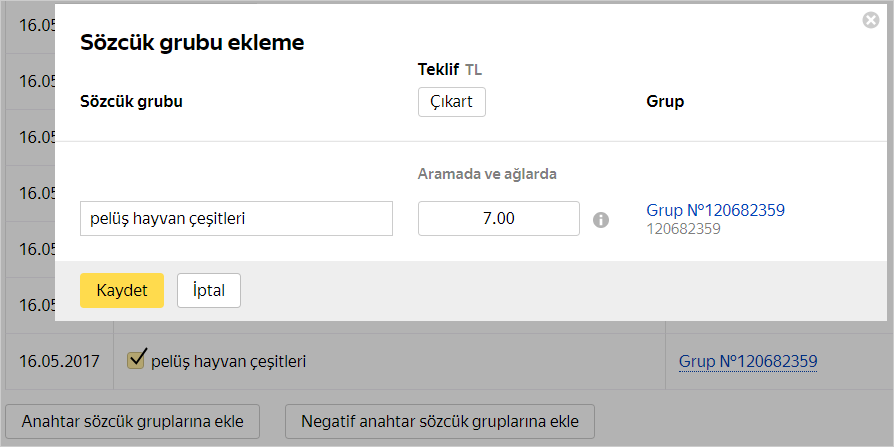Image resolution: width=894 pixels, height=447 pixels.
Task: Click pelüş hayvan çeşitleri label beside checkbox
Action: pos(227,361)
